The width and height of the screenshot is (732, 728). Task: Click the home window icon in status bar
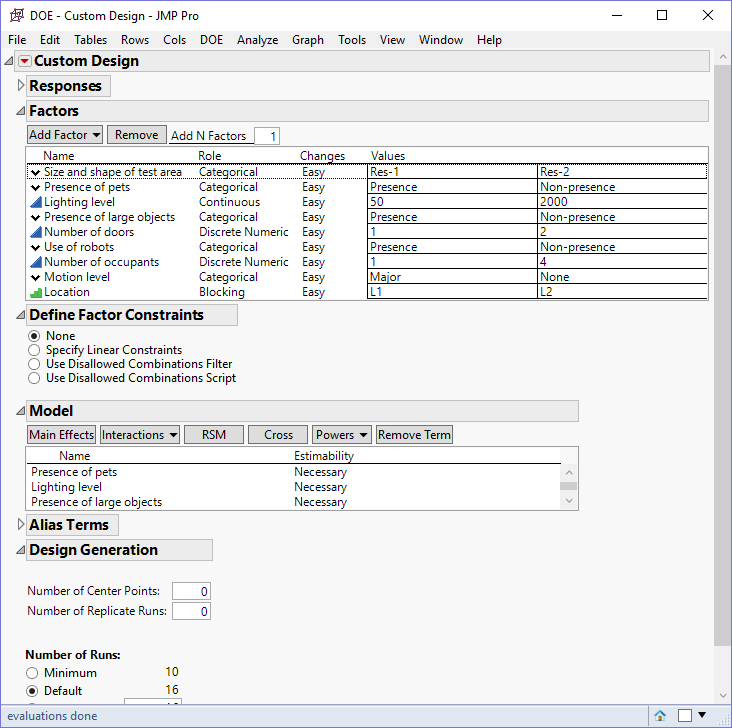pos(660,715)
